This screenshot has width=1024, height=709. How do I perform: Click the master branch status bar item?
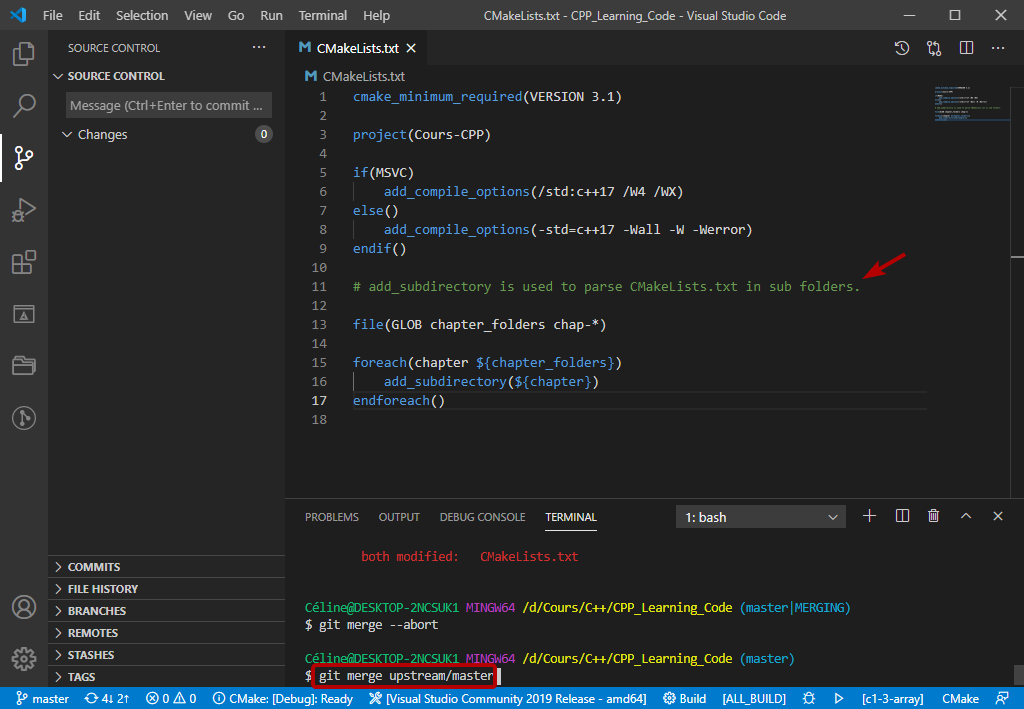42,699
